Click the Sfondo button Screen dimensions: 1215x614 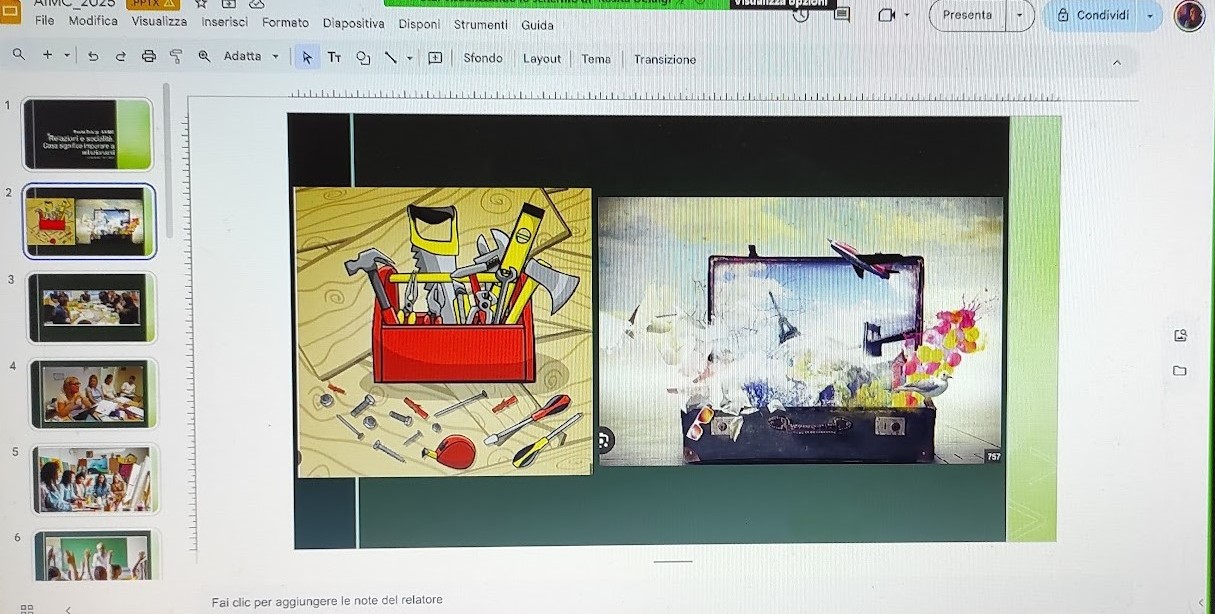(483, 58)
